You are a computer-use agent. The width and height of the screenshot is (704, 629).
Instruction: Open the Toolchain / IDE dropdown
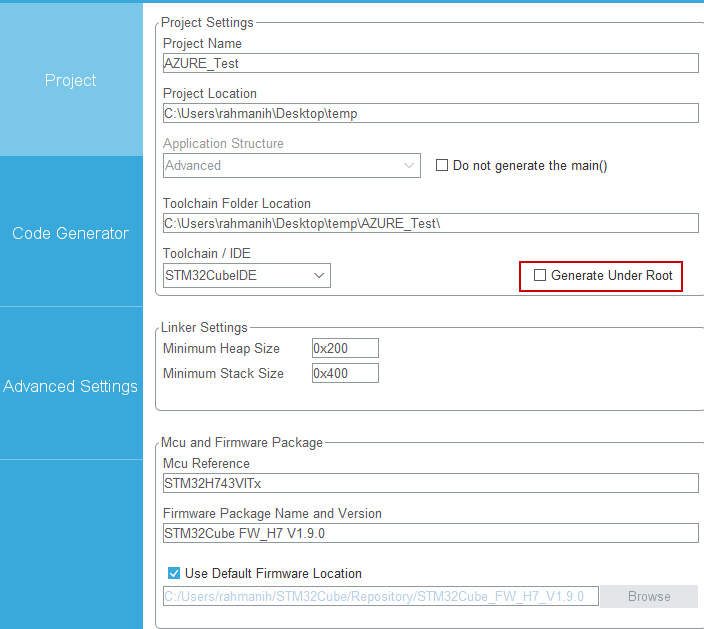pyautogui.click(x=246, y=275)
